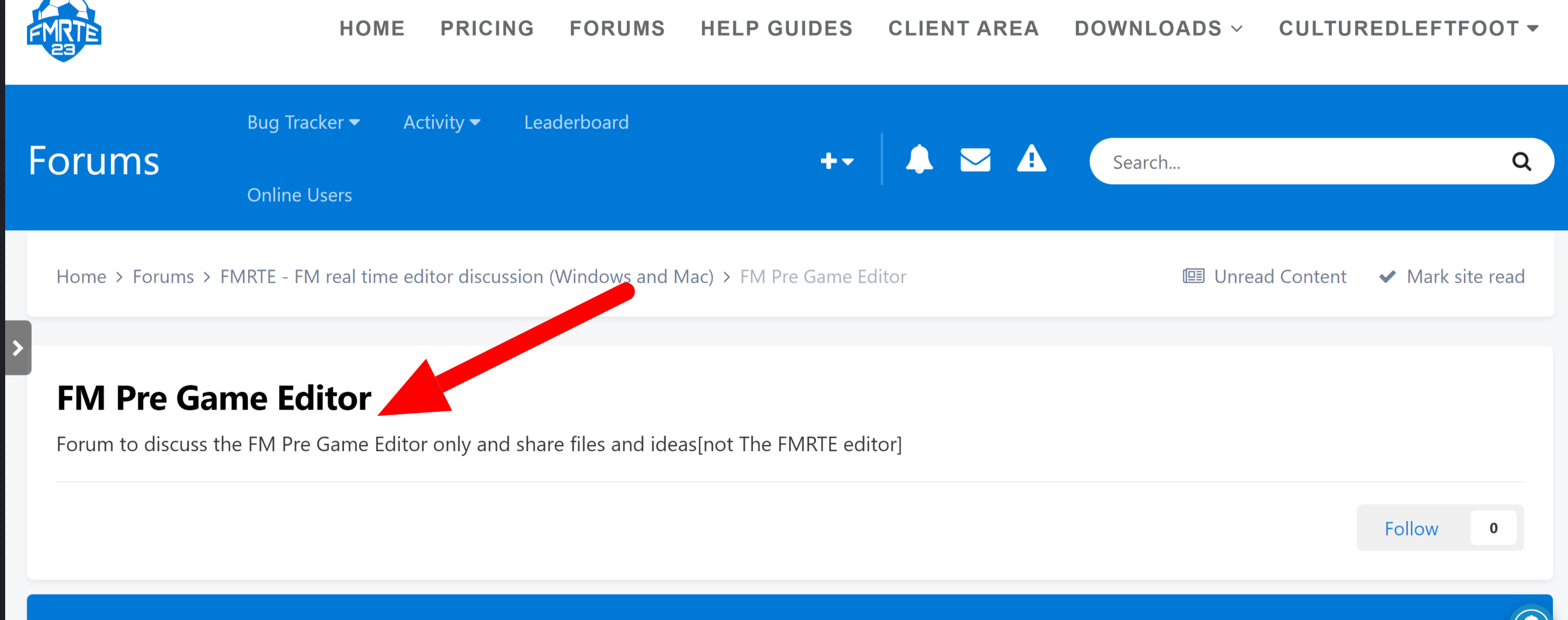The image size is (1568, 620).
Task: Click the FMRTE 23 logo
Action: tap(64, 30)
